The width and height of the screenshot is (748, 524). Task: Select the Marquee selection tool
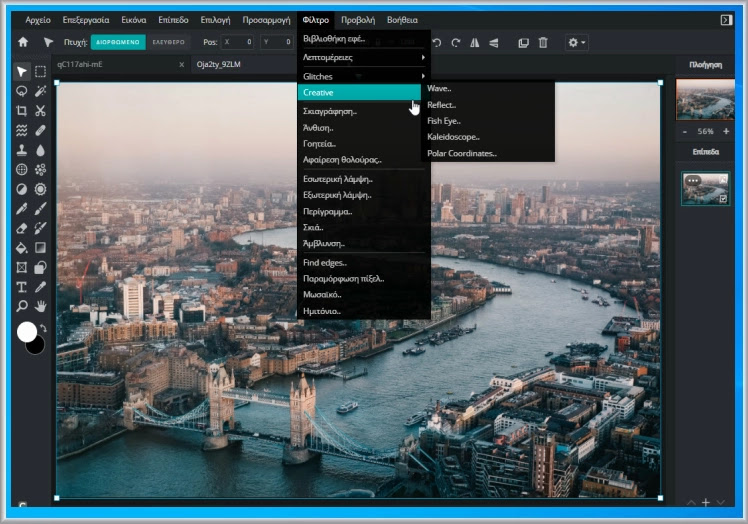pos(41,72)
